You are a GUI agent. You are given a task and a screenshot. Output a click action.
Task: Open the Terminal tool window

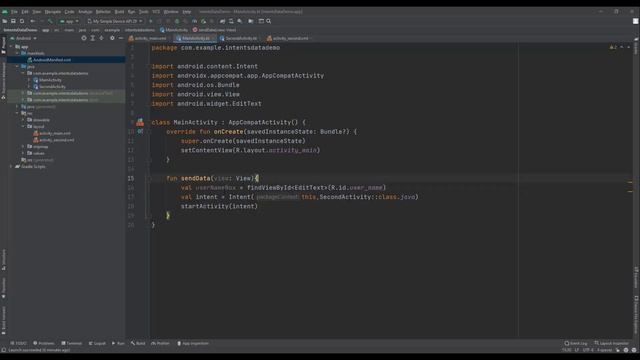71,343
